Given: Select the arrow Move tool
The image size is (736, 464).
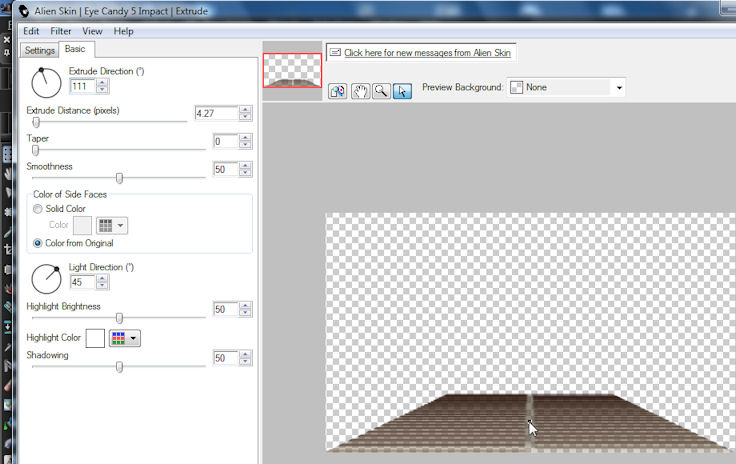Looking at the screenshot, I should coord(402,91).
